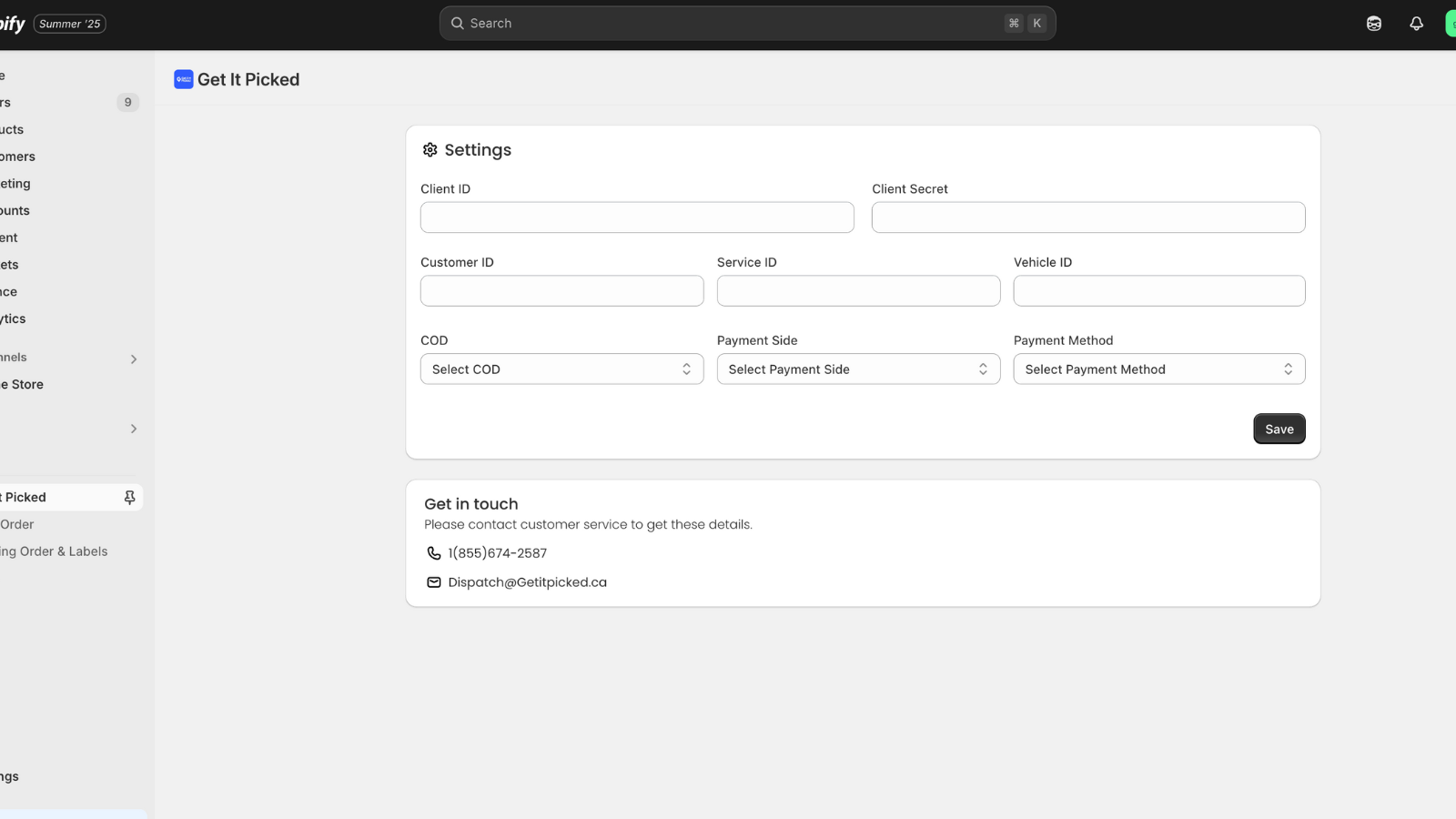The height and width of the screenshot is (819, 1456).
Task: Click the Get It Picked app logo icon
Action: pyautogui.click(x=184, y=80)
